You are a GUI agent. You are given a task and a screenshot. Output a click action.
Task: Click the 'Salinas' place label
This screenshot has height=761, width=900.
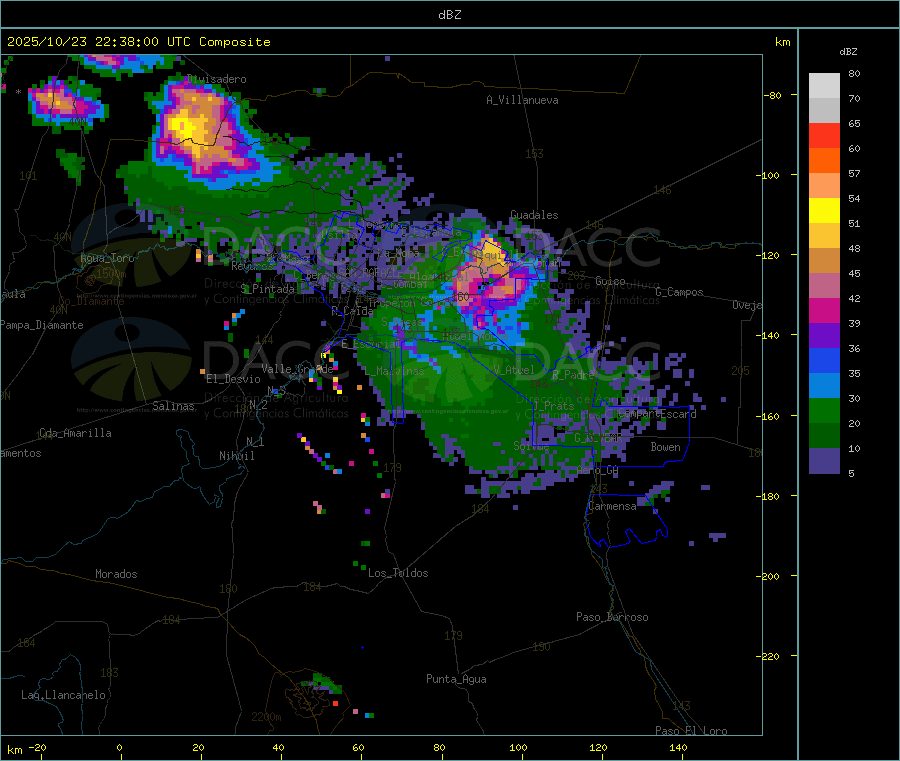(173, 406)
